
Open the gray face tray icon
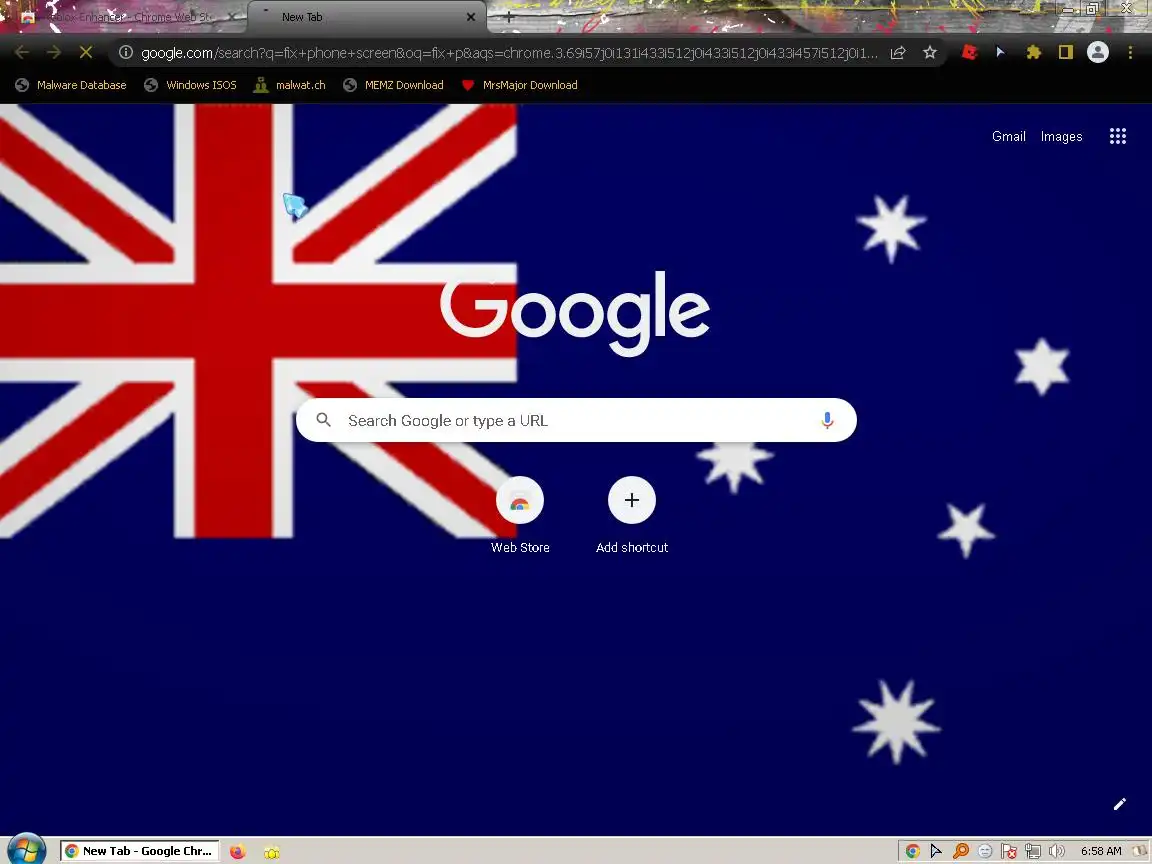[x=985, y=851]
